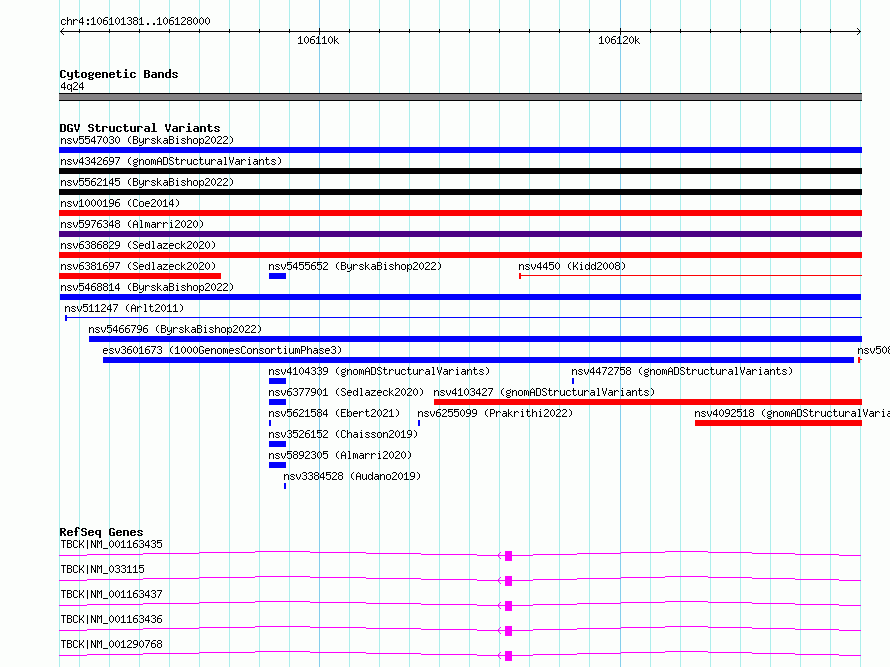The image size is (890, 667).
Task: Select the red nsv4092518 variant bar
Action: (x=778, y=423)
